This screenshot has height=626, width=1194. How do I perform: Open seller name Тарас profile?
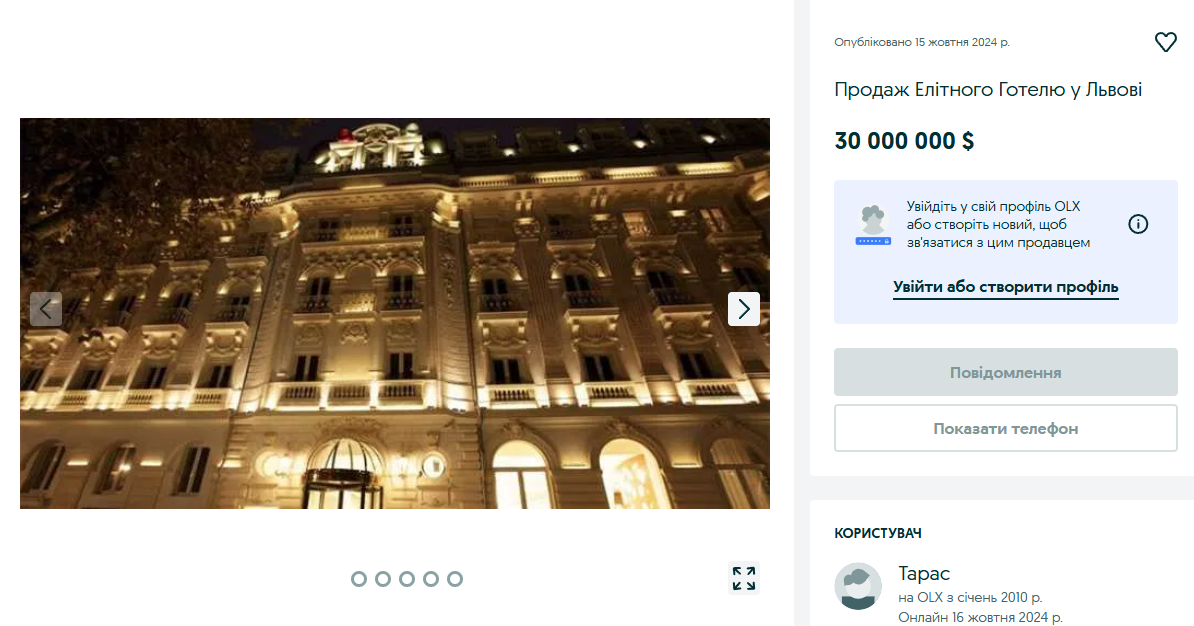[924, 573]
